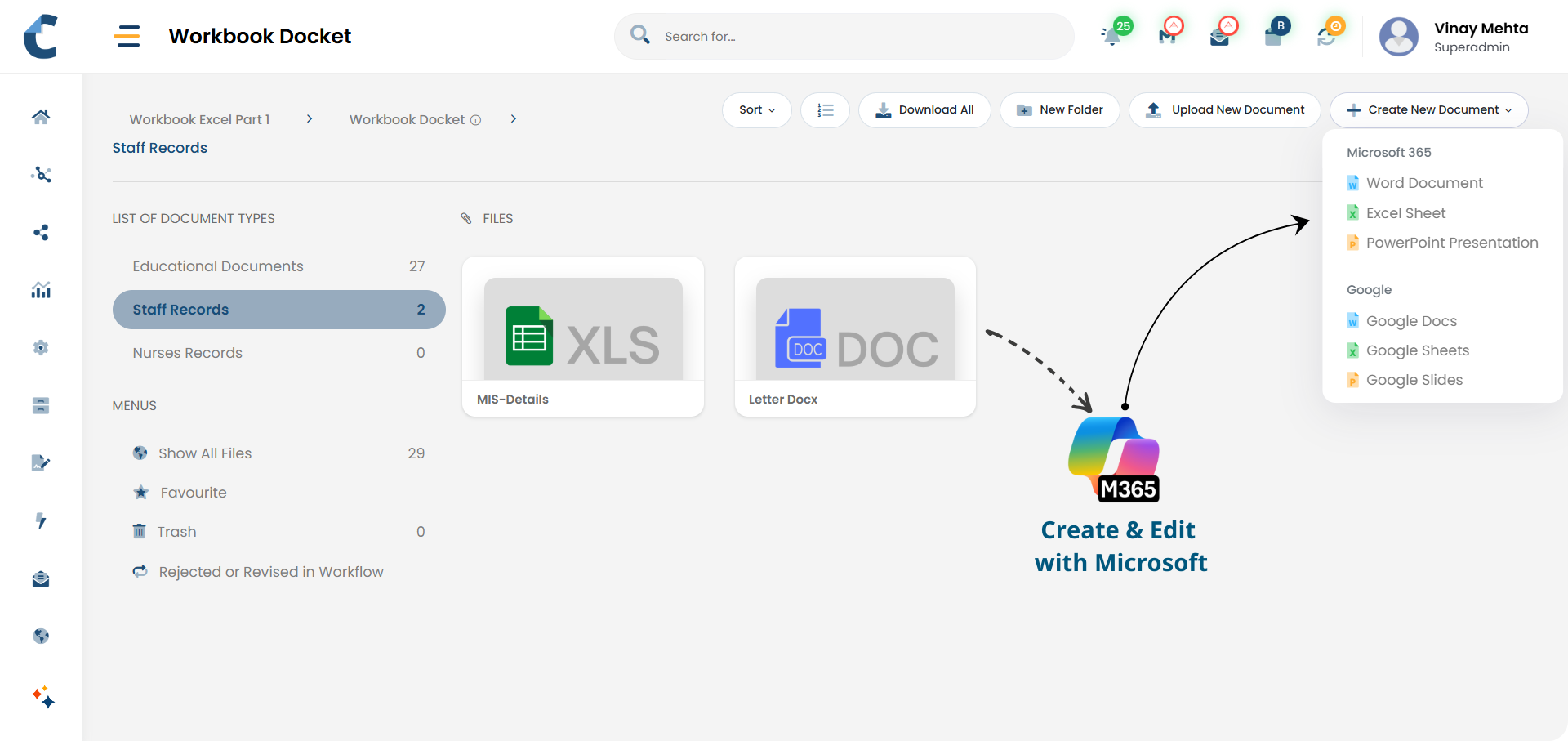Choose Google Sheets option
This screenshot has height=741, width=1568.
(1417, 350)
